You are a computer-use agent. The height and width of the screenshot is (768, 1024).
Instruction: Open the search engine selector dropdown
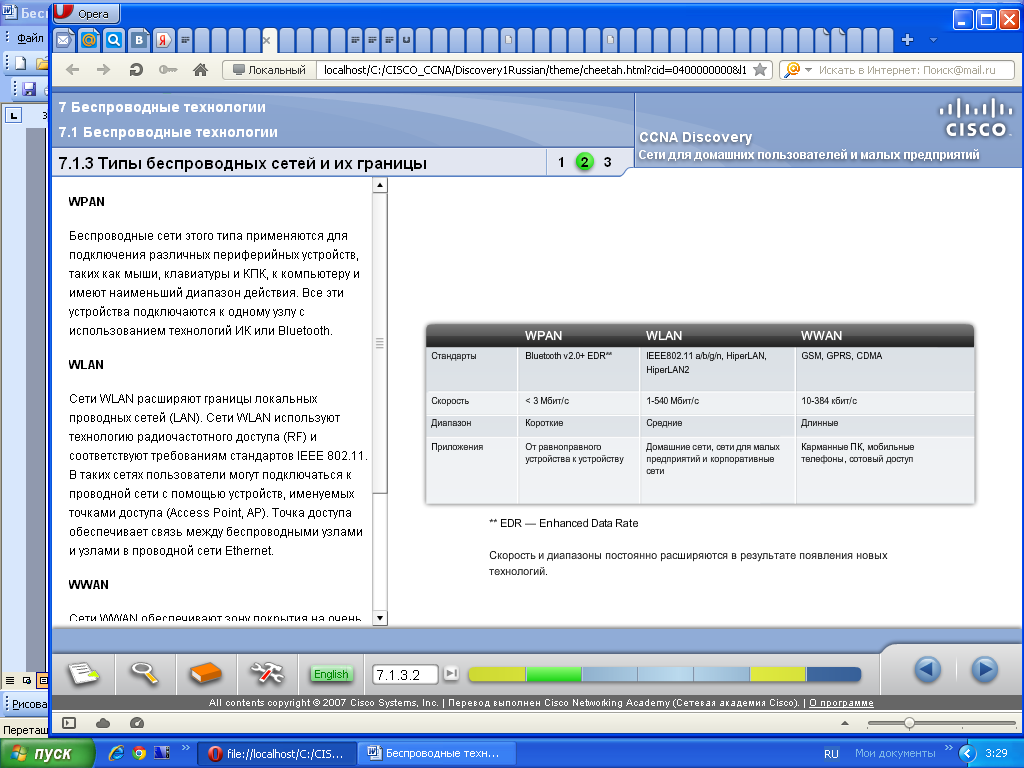tap(797, 70)
